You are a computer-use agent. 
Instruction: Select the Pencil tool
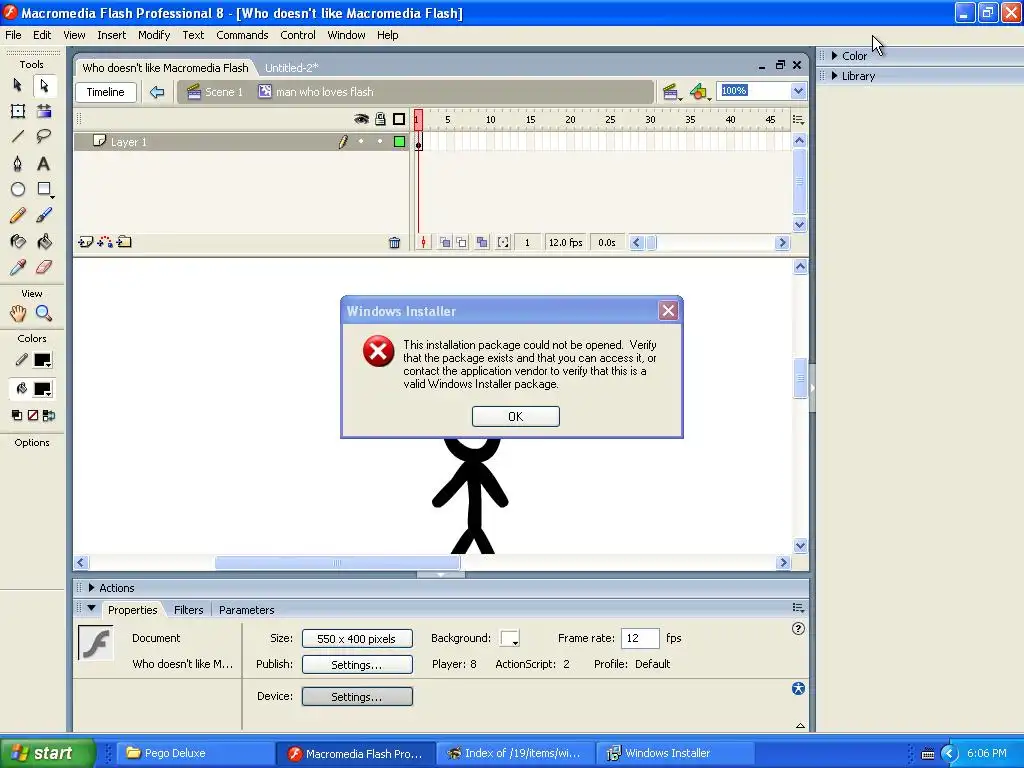click(x=18, y=216)
